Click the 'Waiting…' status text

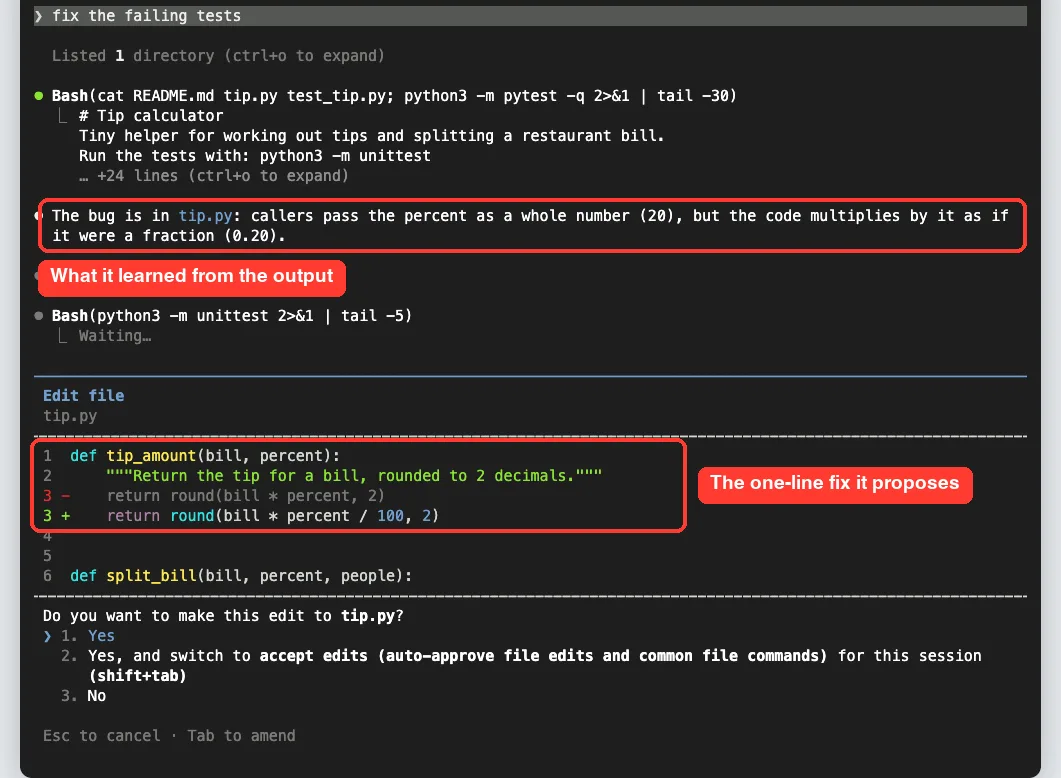tap(114, 336)
